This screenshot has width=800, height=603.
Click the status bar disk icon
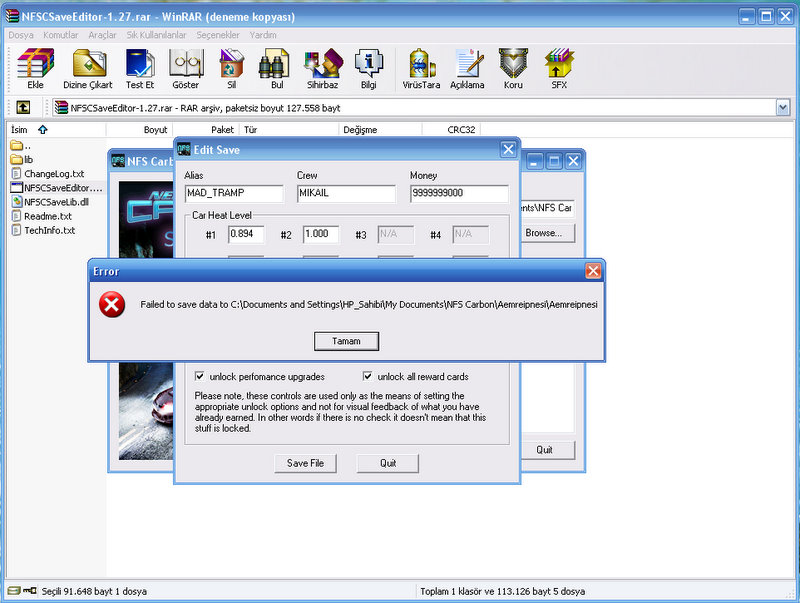click(14, 591)
